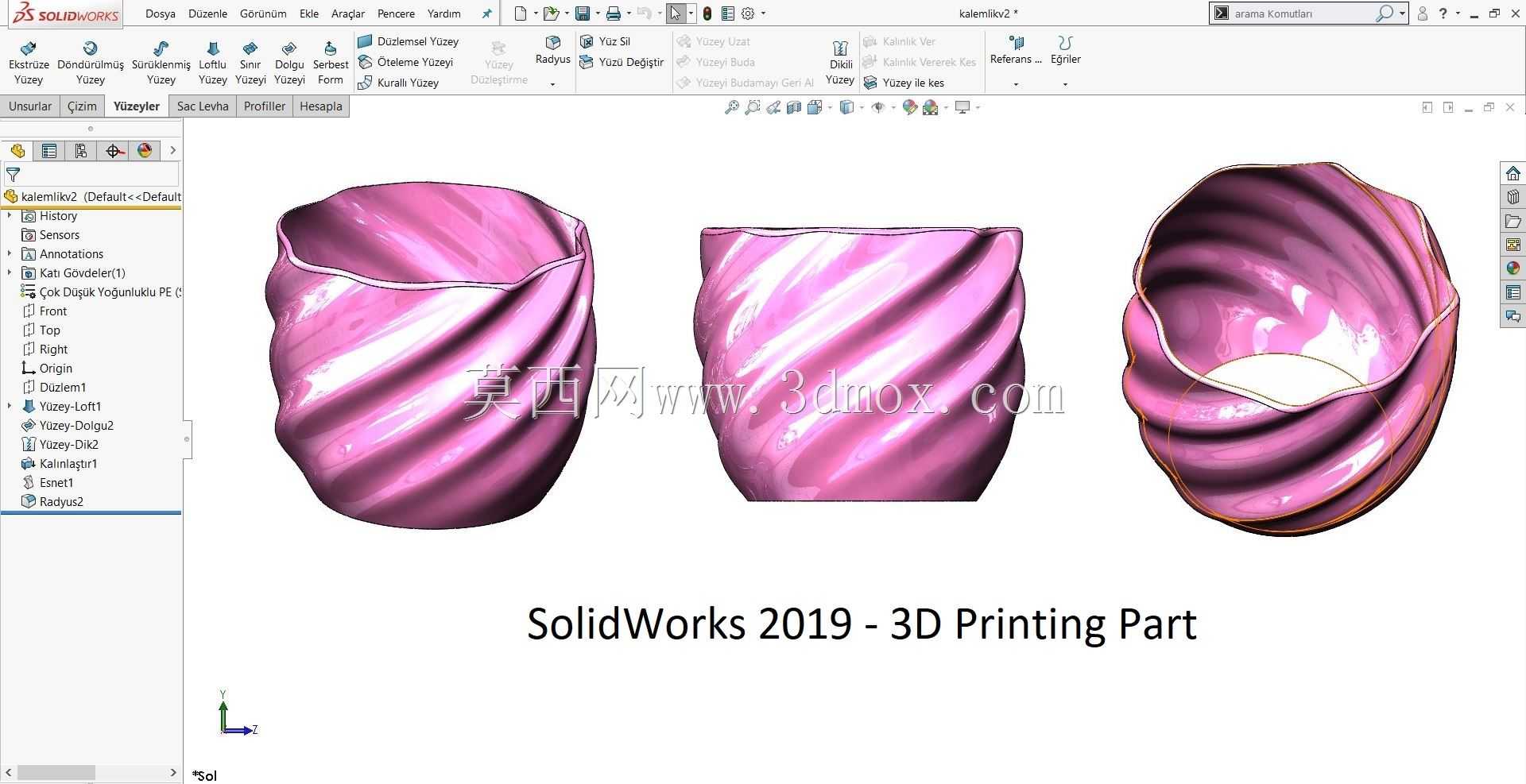Open the Save button dropdown arrow
This screenshot has height=784, width=1526.
click(x=597, y=14)
